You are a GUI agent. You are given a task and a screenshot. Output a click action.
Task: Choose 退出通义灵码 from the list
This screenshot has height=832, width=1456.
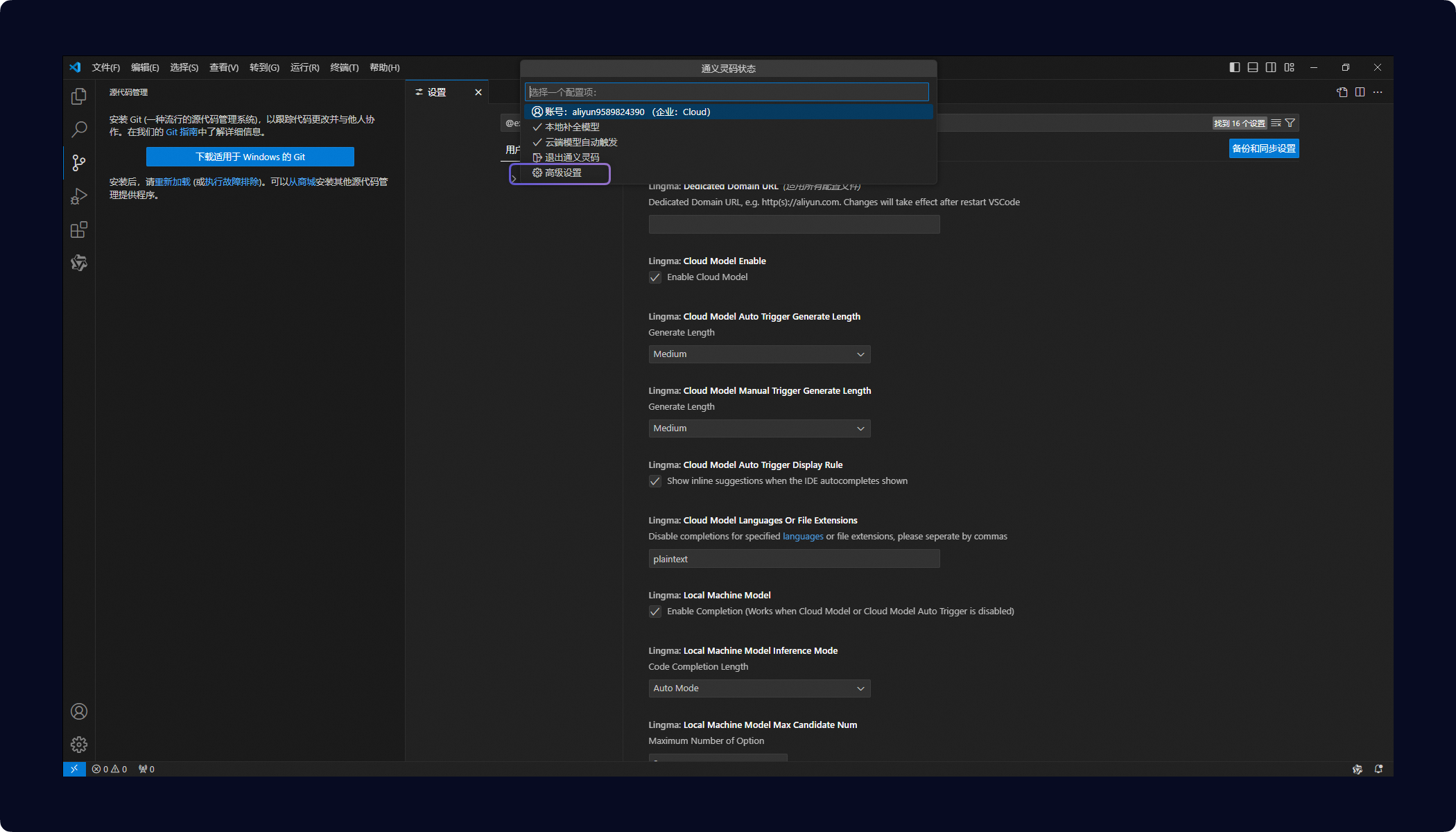(x=728, y=157)
